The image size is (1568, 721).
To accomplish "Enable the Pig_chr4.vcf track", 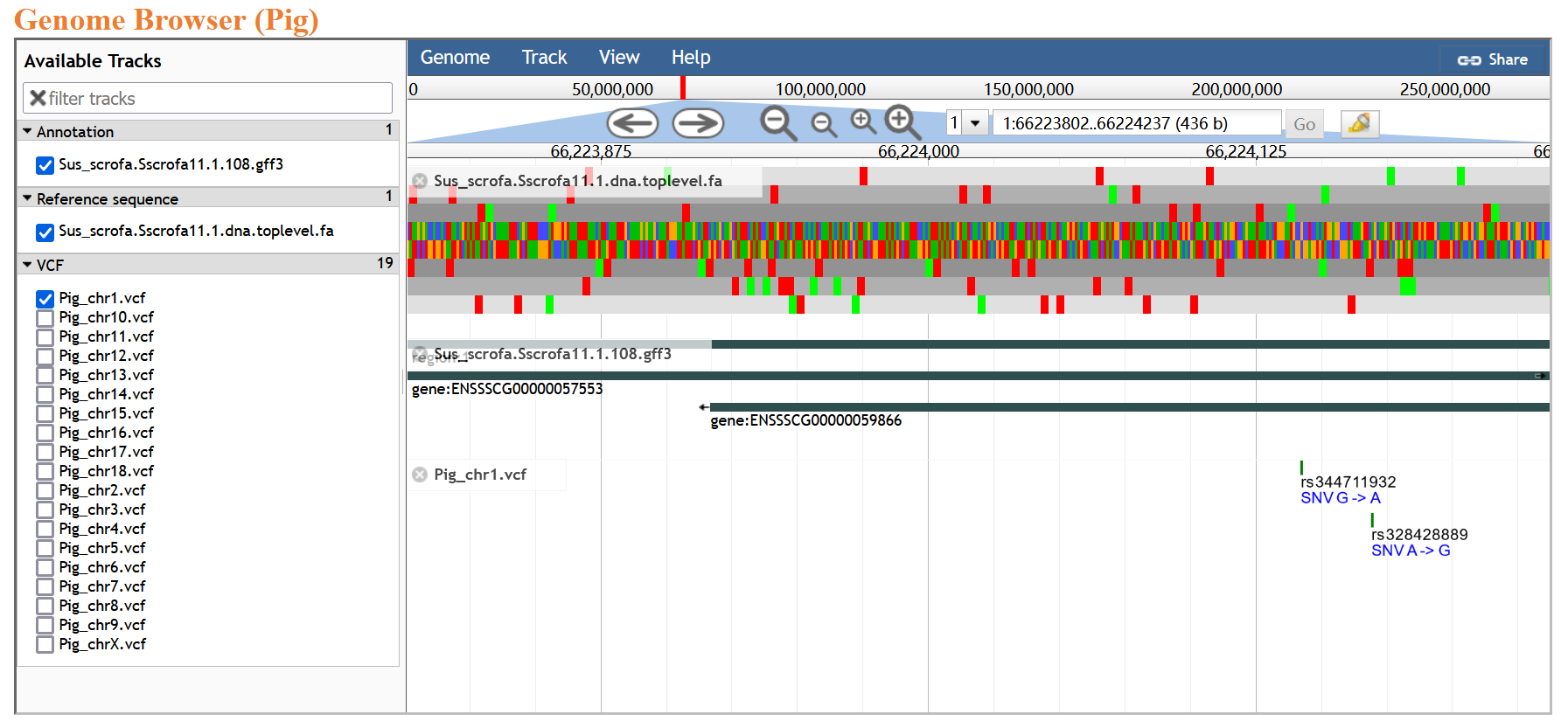I will point(45,530).
